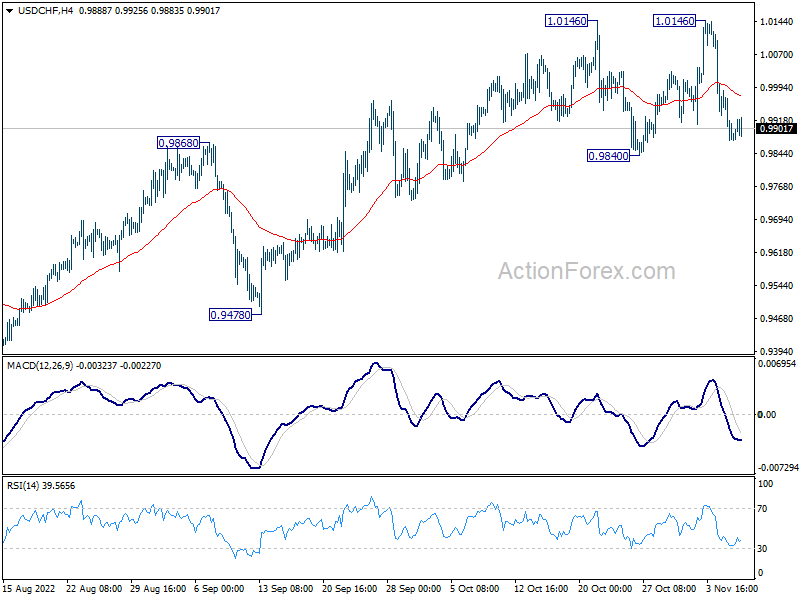The width and height of the screenshot is (800, 600).
Task: Click the MACD scale value -0.007294
Action: (778, 467)
